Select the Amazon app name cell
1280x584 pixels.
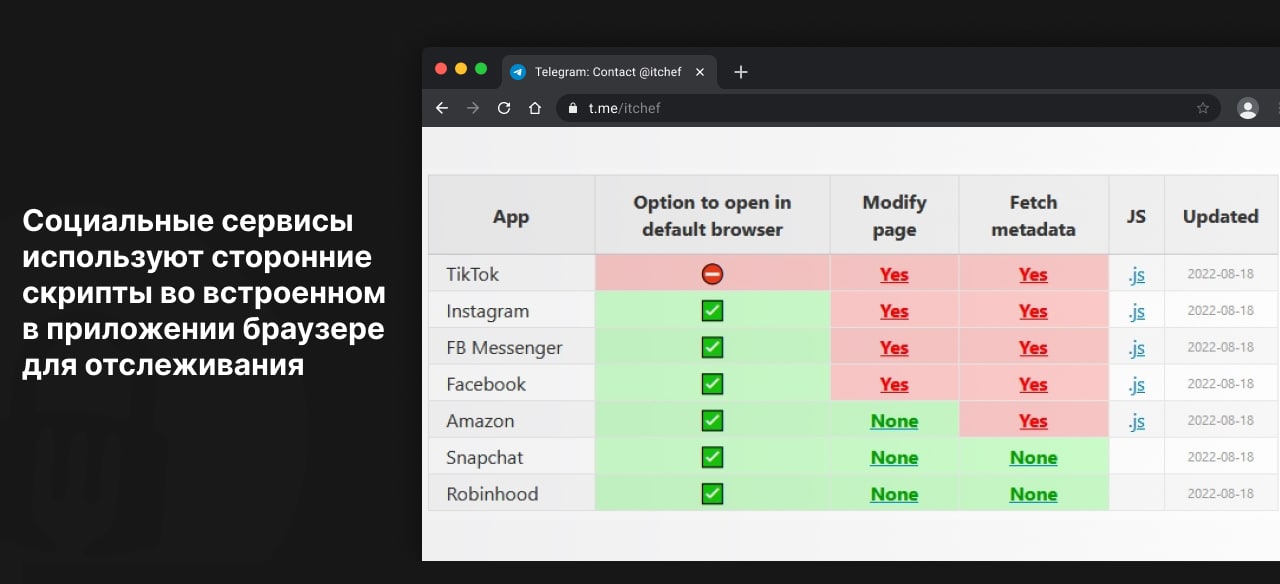point(511,421)
